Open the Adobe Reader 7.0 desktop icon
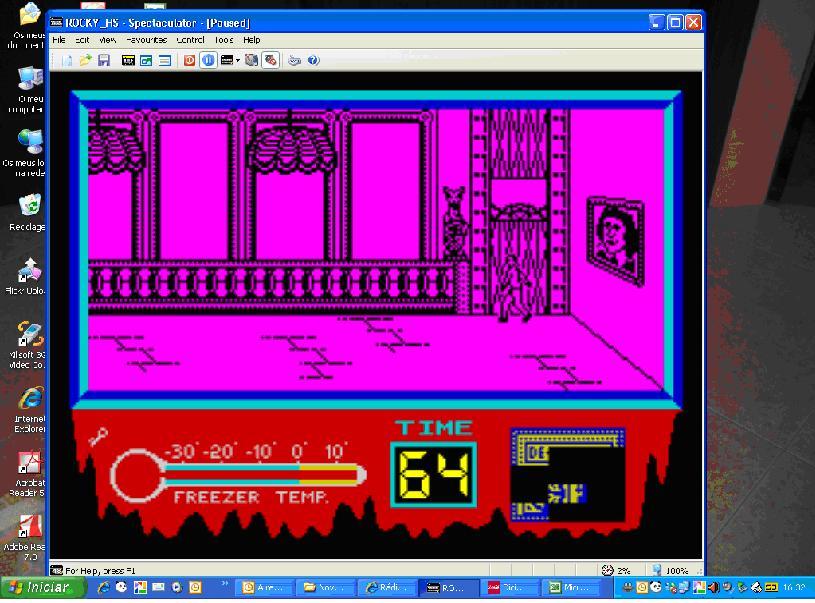 click(x=27, y=538)
